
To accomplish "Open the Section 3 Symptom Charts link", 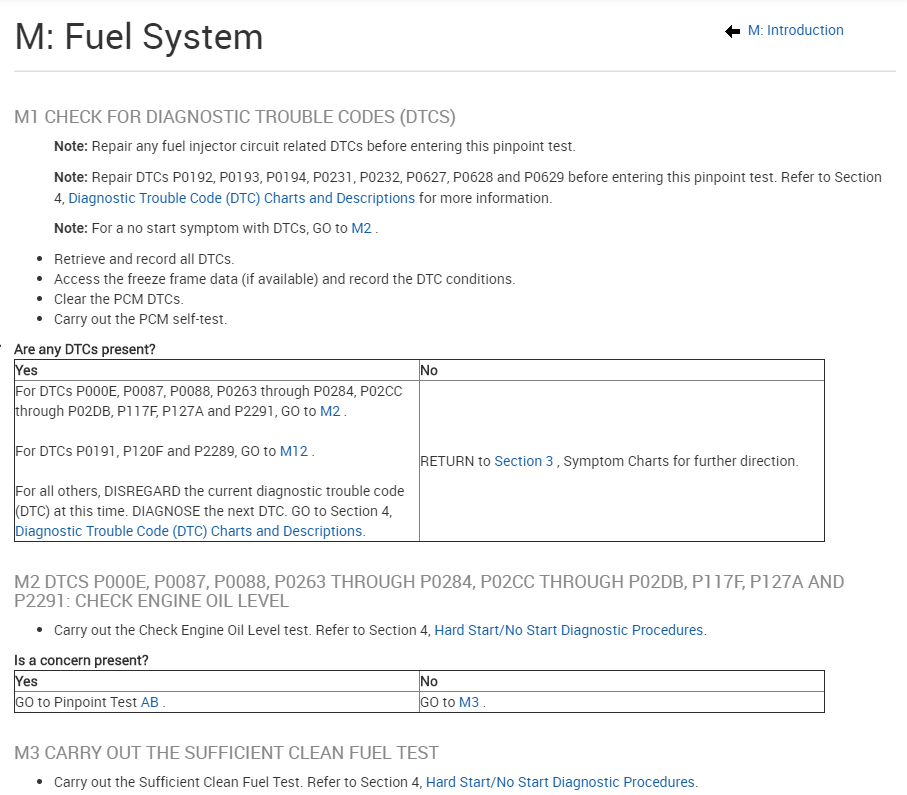I will pos(524,461).
